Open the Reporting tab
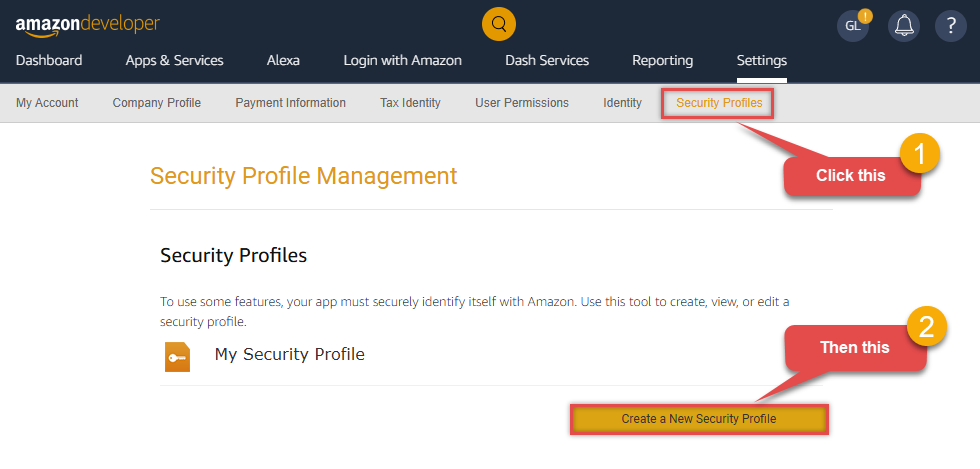Viewport: 980px width, 469px height. pos(662,61)
